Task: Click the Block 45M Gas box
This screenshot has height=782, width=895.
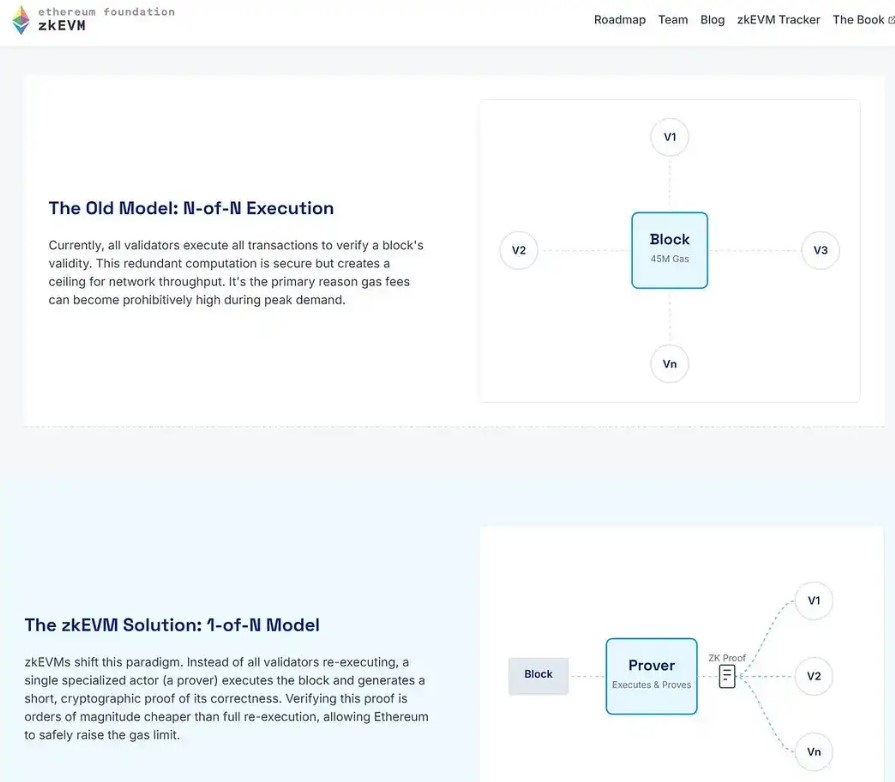Action: point(670,250)
